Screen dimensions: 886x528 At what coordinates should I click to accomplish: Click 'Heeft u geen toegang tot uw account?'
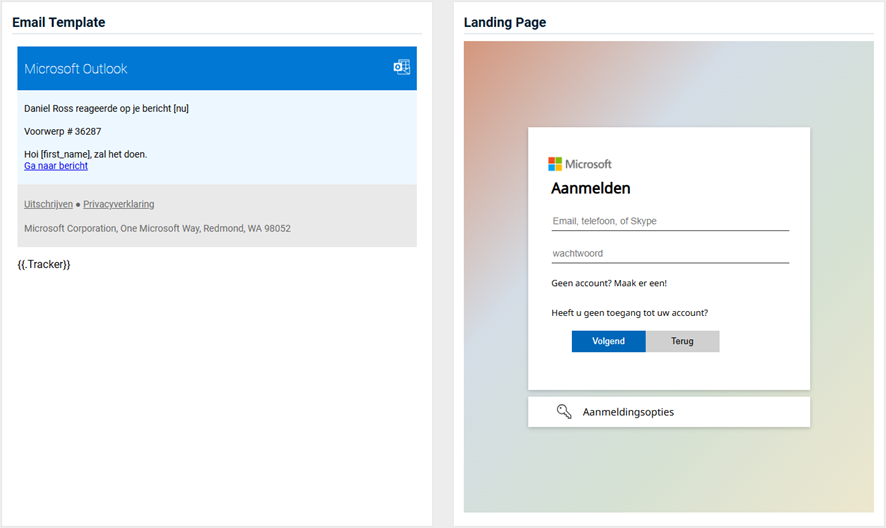pyautogui.click(x=629, y=313)
